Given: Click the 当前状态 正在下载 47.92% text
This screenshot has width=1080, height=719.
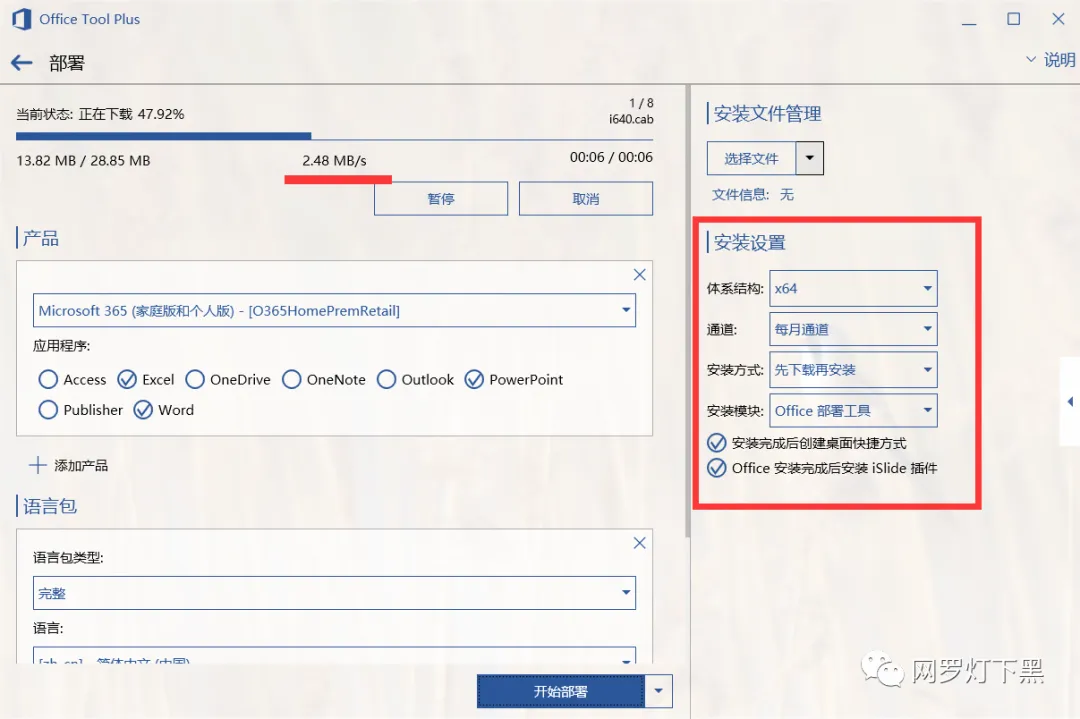Looking at the screenshot, I should pos(101,114).
